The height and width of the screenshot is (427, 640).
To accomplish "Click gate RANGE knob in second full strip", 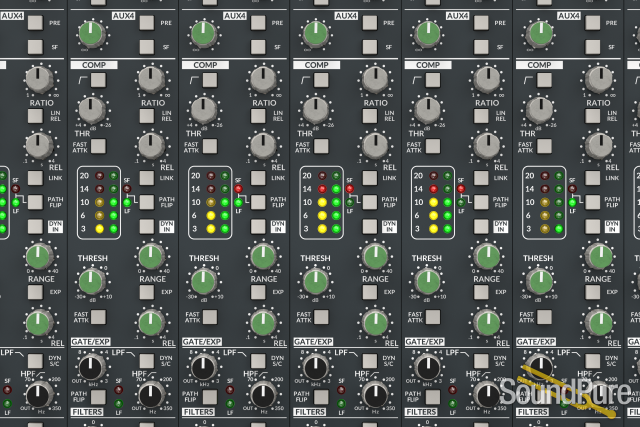I will pyautogui.click(x=263, y=257).
